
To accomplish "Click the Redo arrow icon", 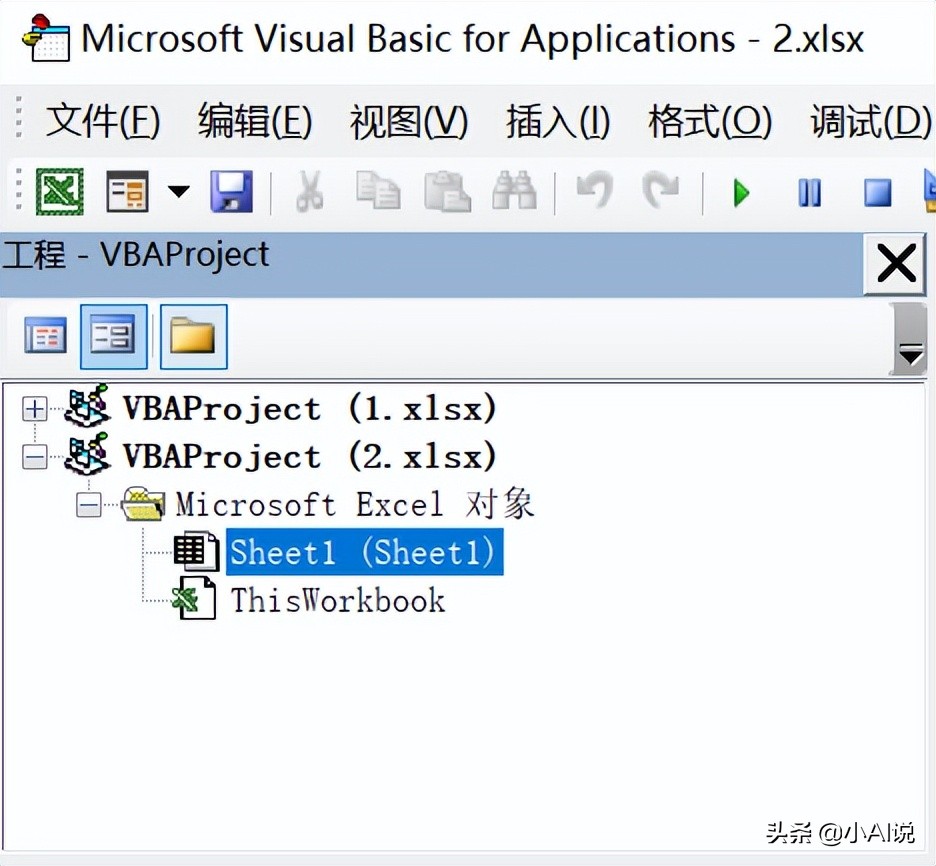I will [x=661, y=190].
